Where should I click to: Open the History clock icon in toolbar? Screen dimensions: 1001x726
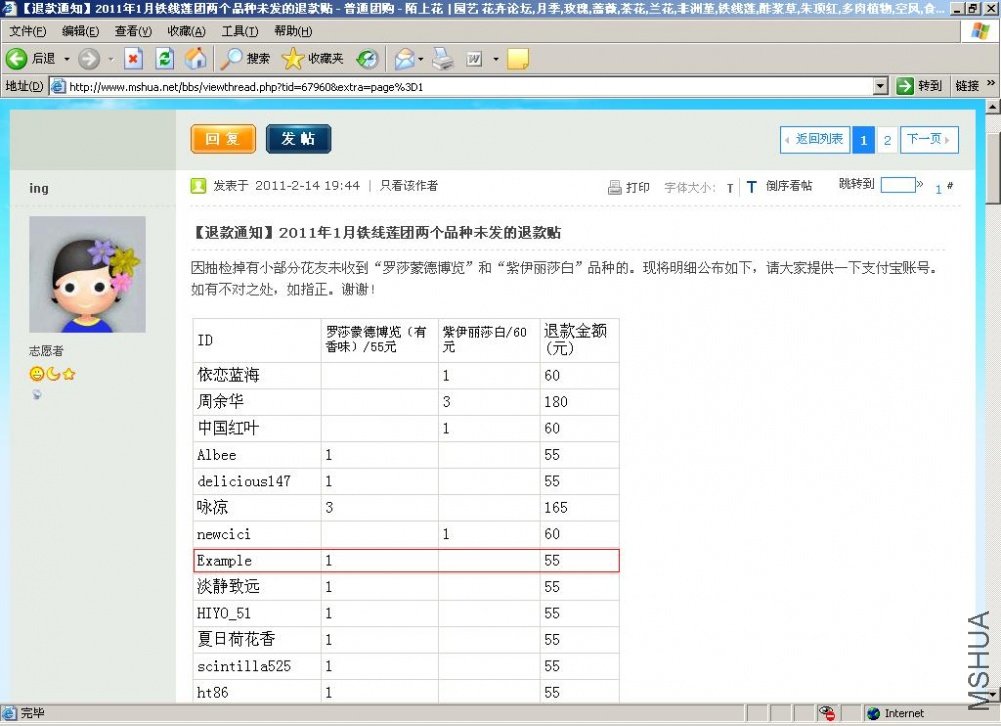click(x=367, y=59)
